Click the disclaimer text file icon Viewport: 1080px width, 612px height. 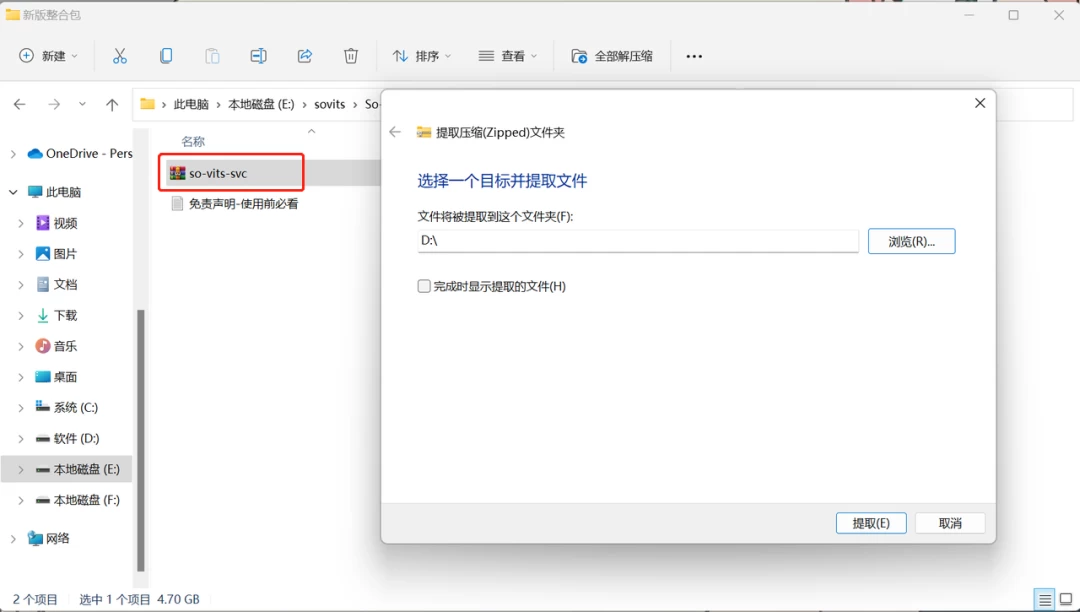point(178,204)
